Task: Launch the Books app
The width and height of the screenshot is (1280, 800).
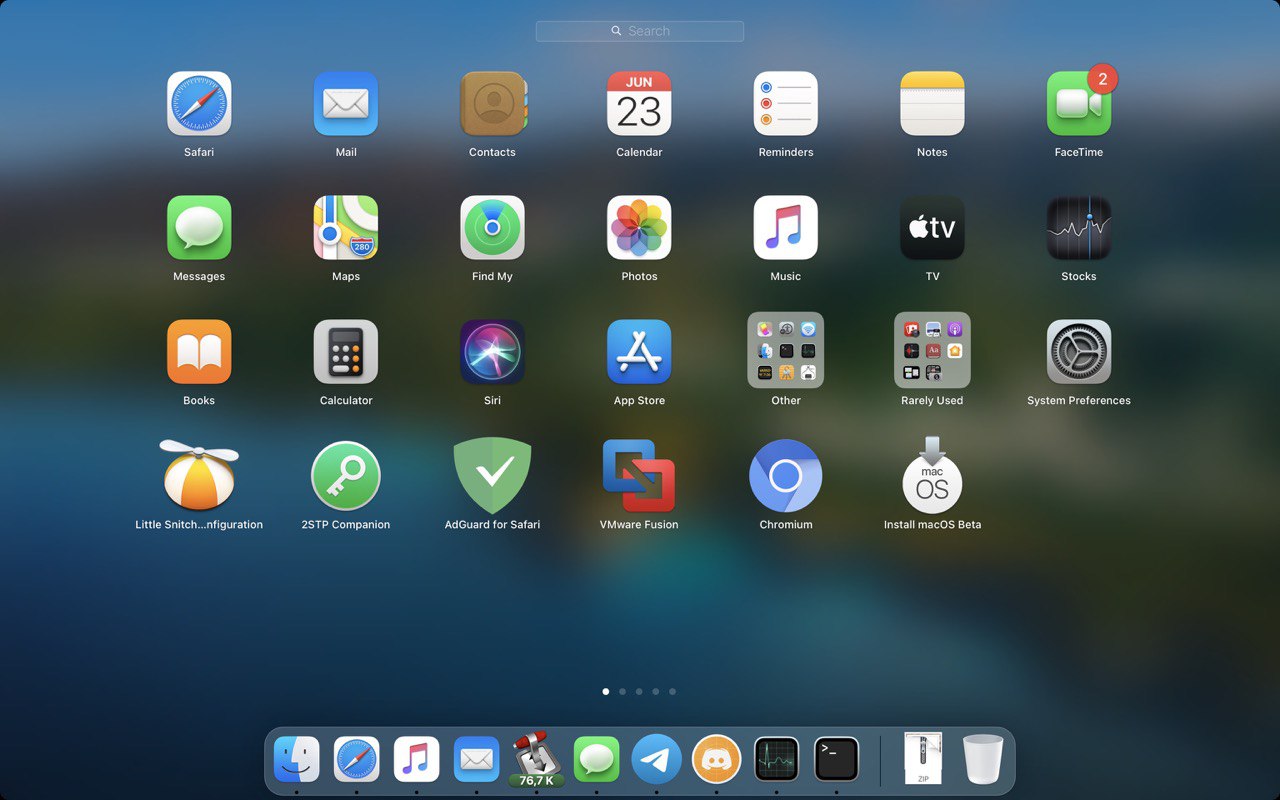Action: pos(199,351)
